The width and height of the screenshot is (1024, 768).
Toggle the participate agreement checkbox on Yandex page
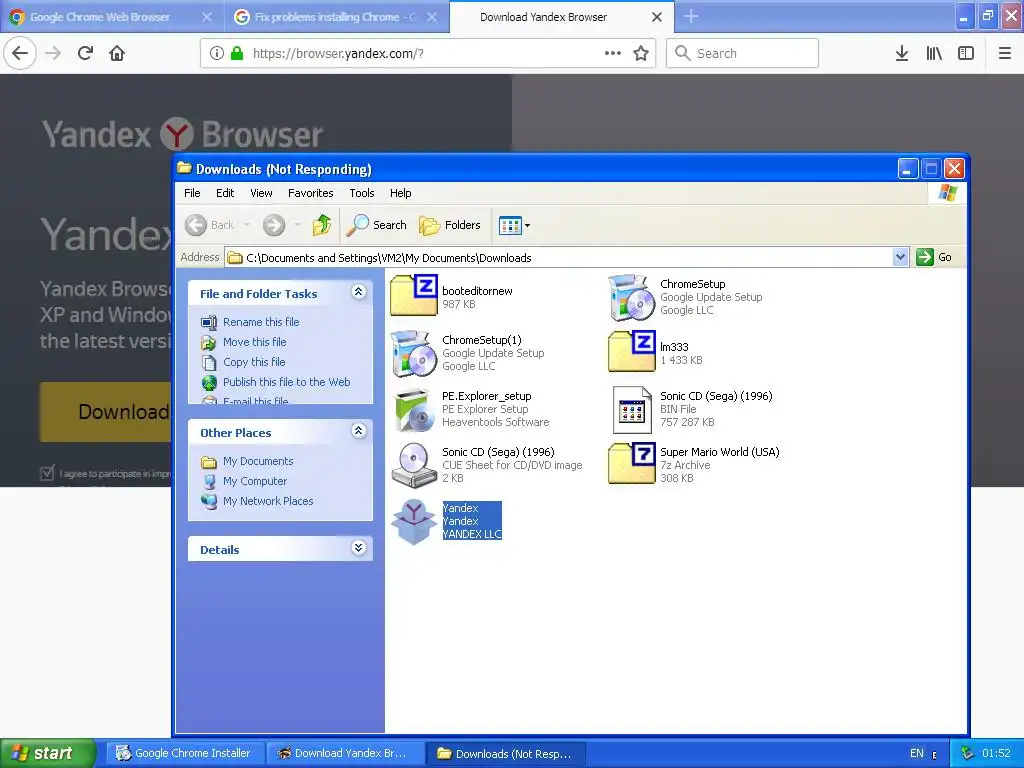point(47,473)
